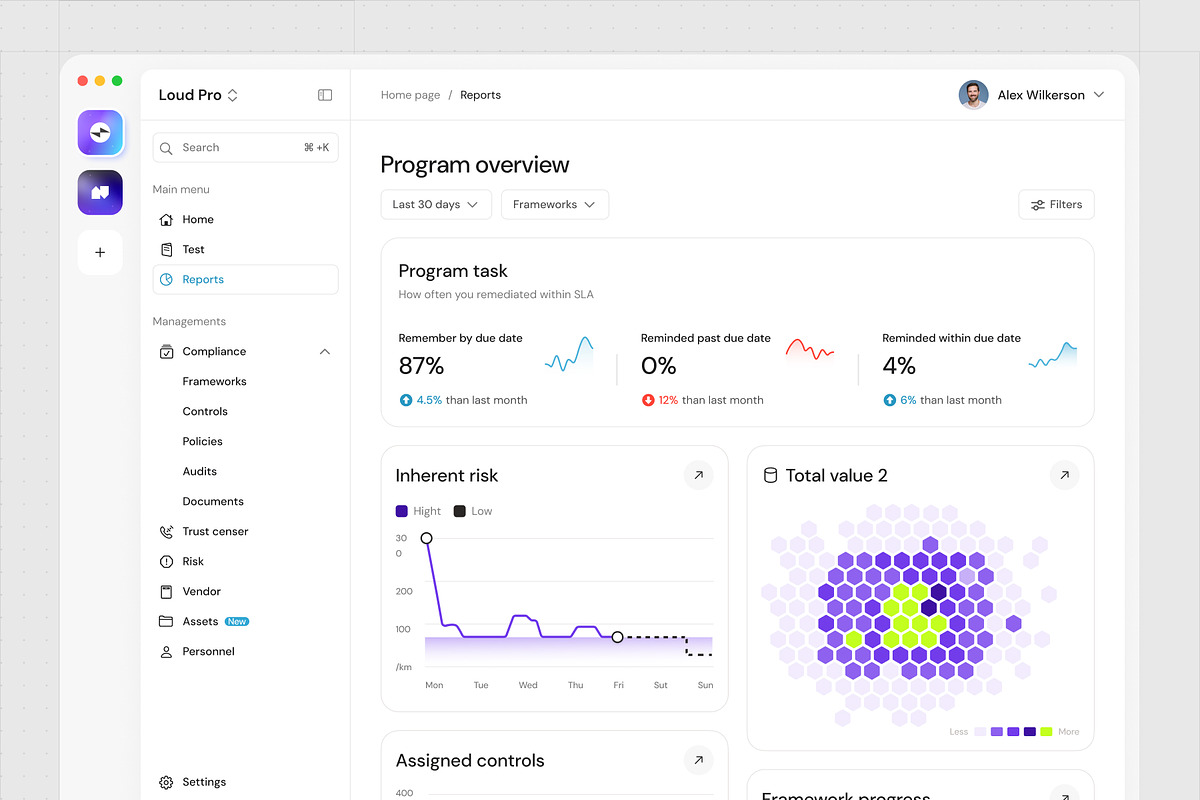
Task: Open the Alex Wilkerson account menu chevron
Action: [x=1099, y=95]
